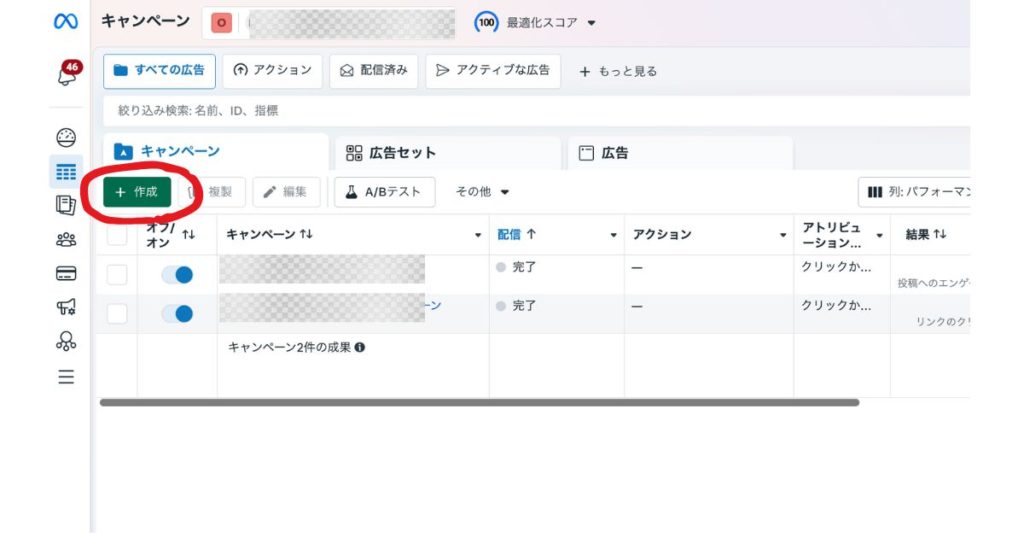
Task: Open the audiences people icon in sidebar
Action: pos(66,239)
